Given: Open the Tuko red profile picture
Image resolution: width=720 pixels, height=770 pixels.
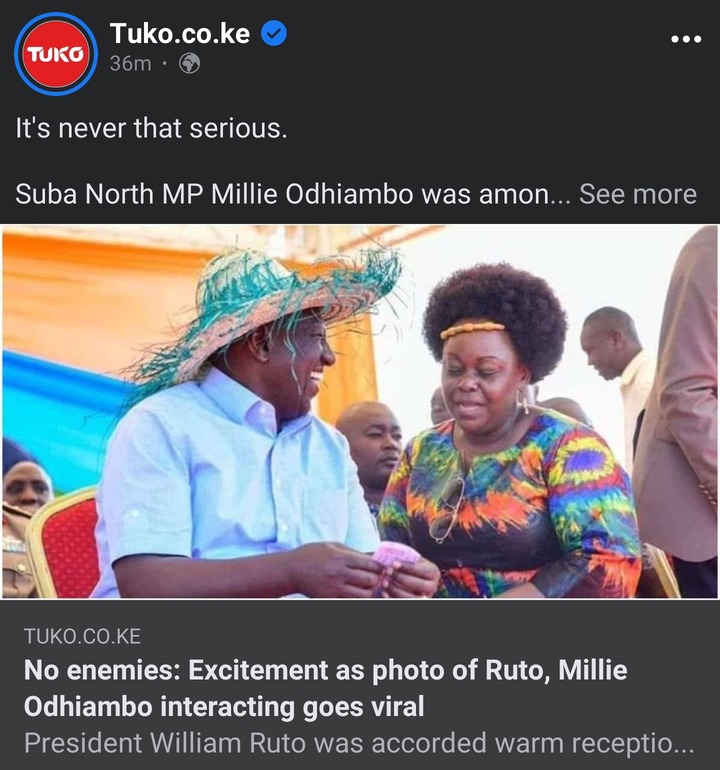Looking at the screenshot, I should (x=55, y=54).
